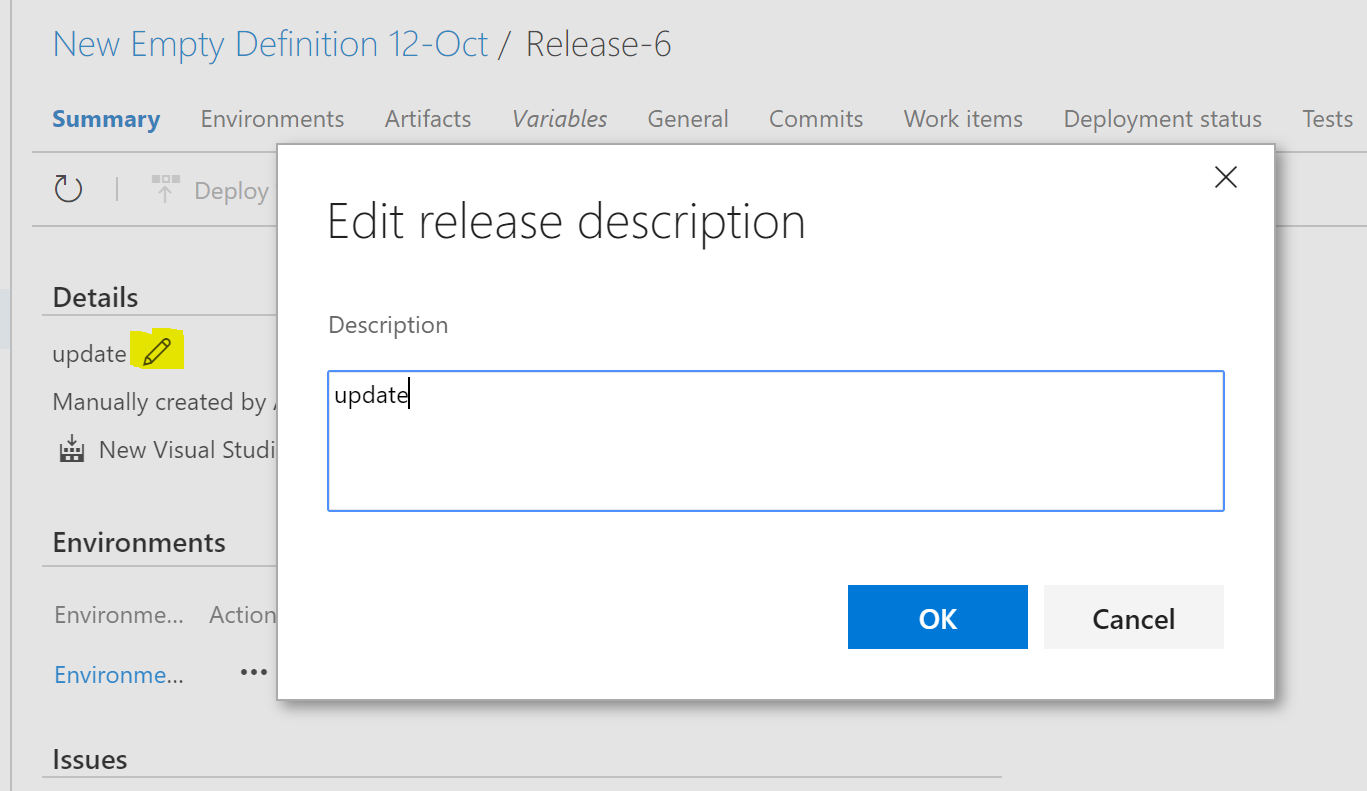Open the New Empty Definition 12-Oct link

pyautogui.click(x=270, y=43)
